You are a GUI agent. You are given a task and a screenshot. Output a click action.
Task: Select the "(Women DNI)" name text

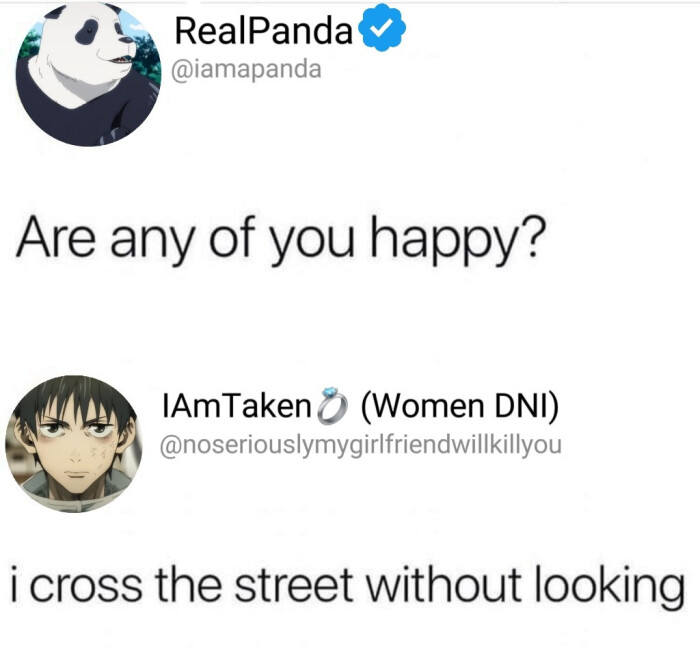[x=460, y=406]
